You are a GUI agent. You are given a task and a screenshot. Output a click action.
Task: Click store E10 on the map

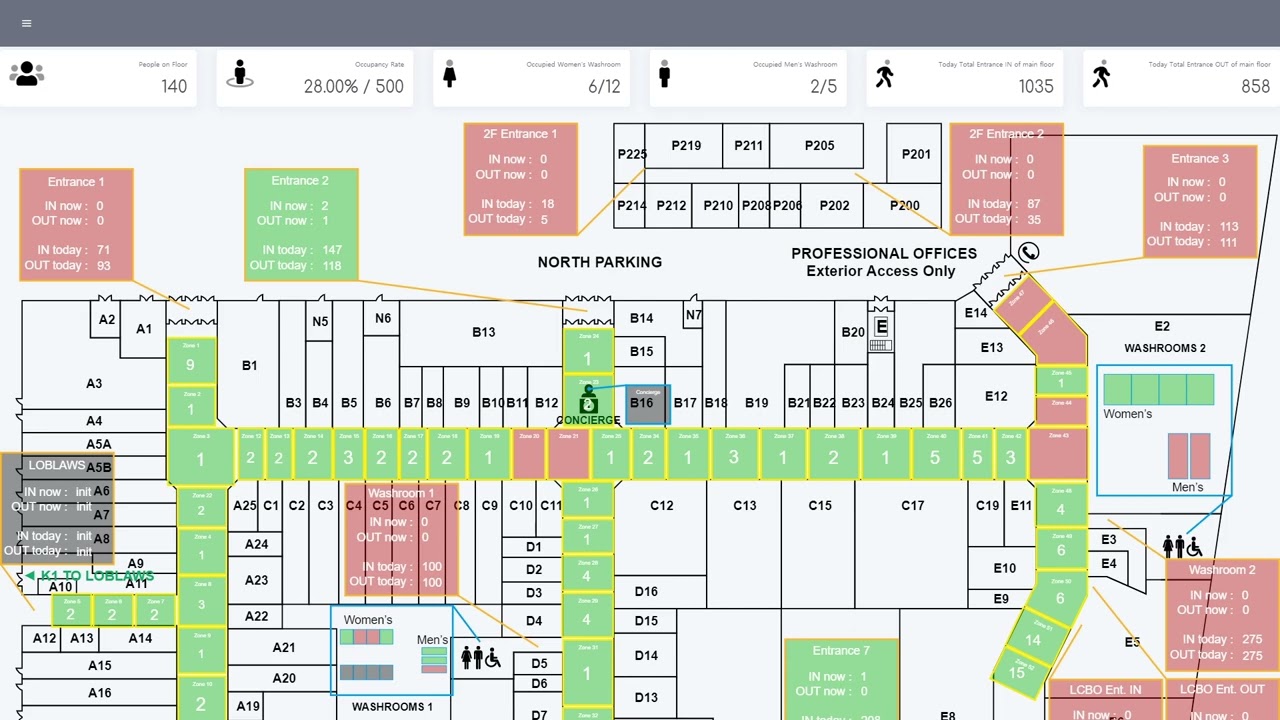[1005, 568]
